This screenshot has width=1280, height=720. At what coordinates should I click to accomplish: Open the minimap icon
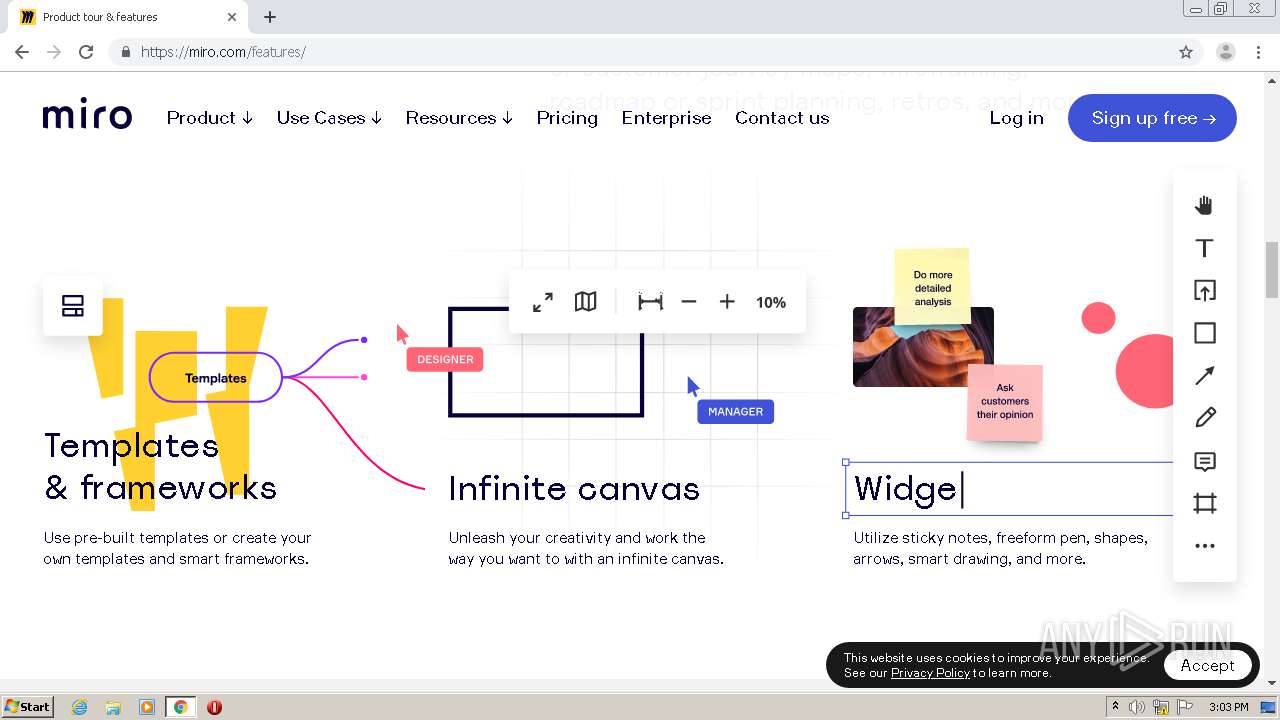(x=586, y=302)
